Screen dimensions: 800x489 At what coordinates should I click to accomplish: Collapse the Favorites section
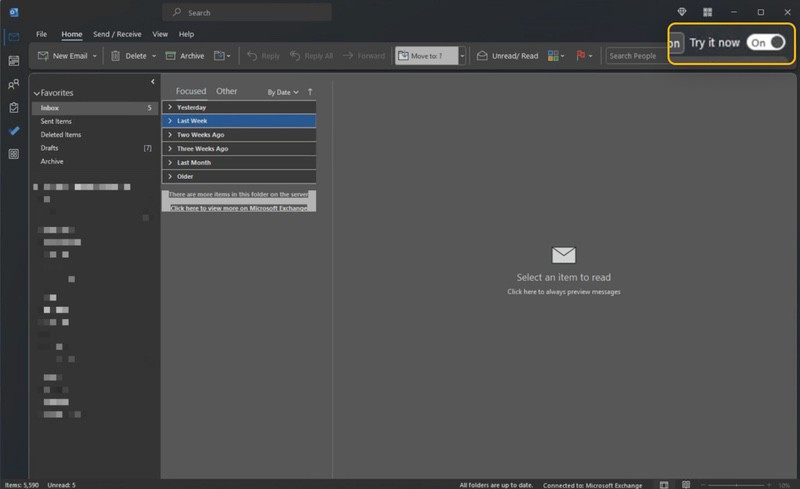(37, 93)
